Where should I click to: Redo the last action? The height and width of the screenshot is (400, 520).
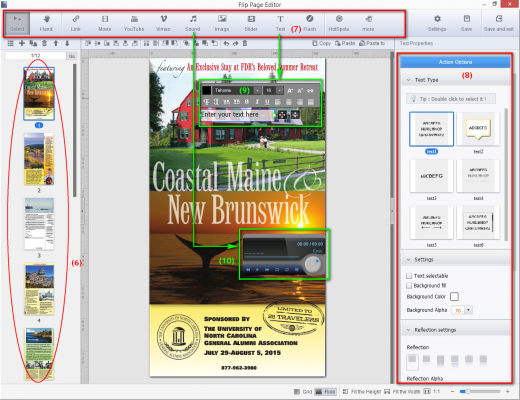[235, 43]
